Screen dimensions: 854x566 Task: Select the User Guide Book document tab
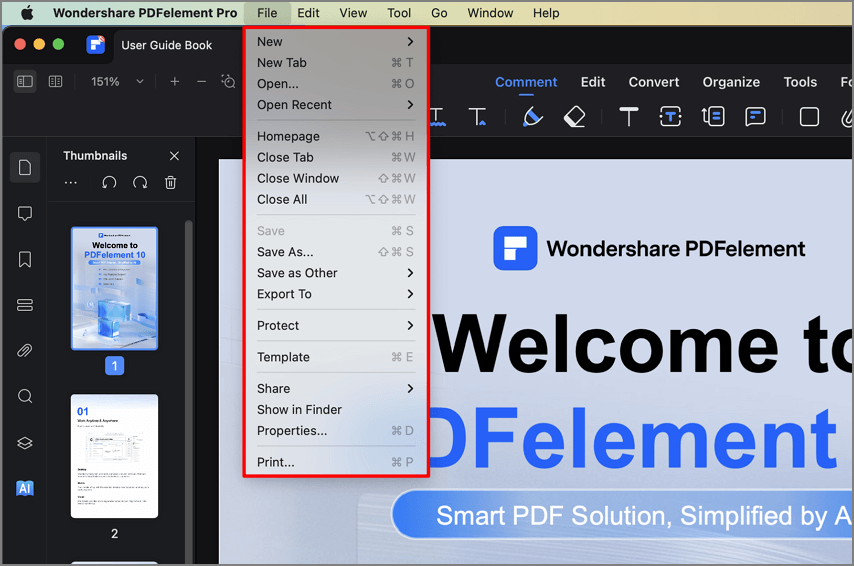coord(166,45)
